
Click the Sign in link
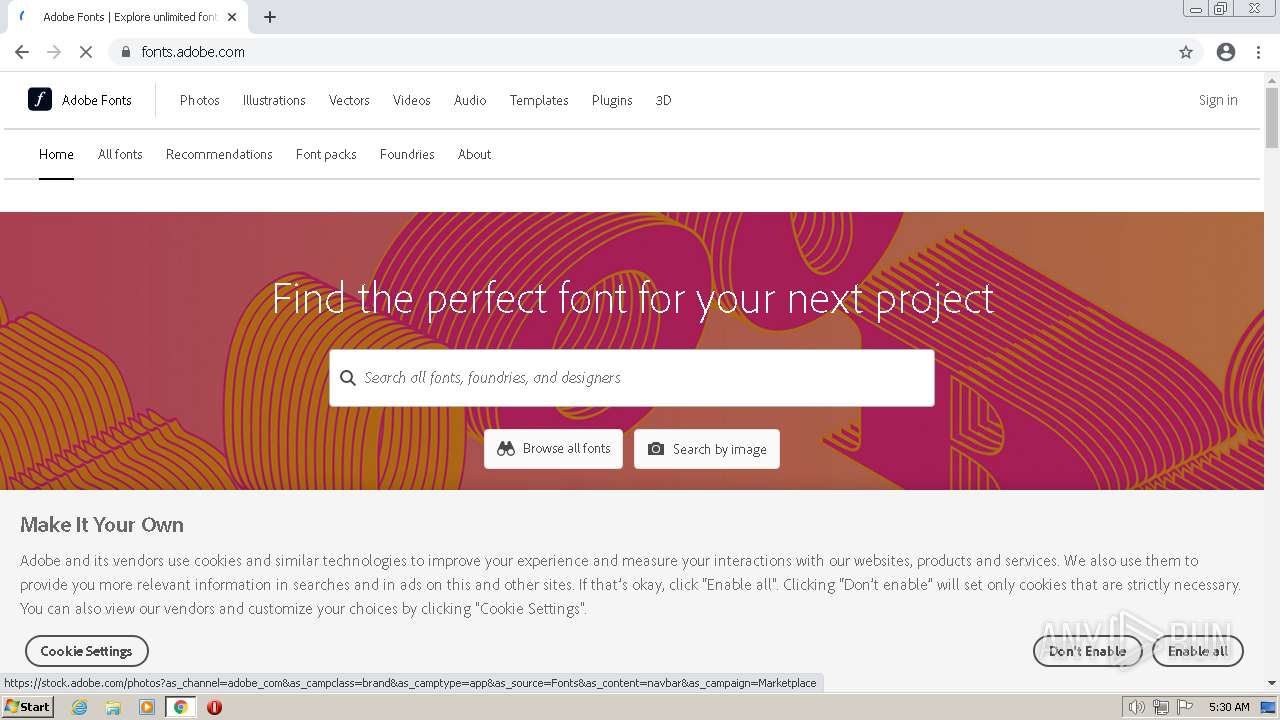click(1218, 100)
